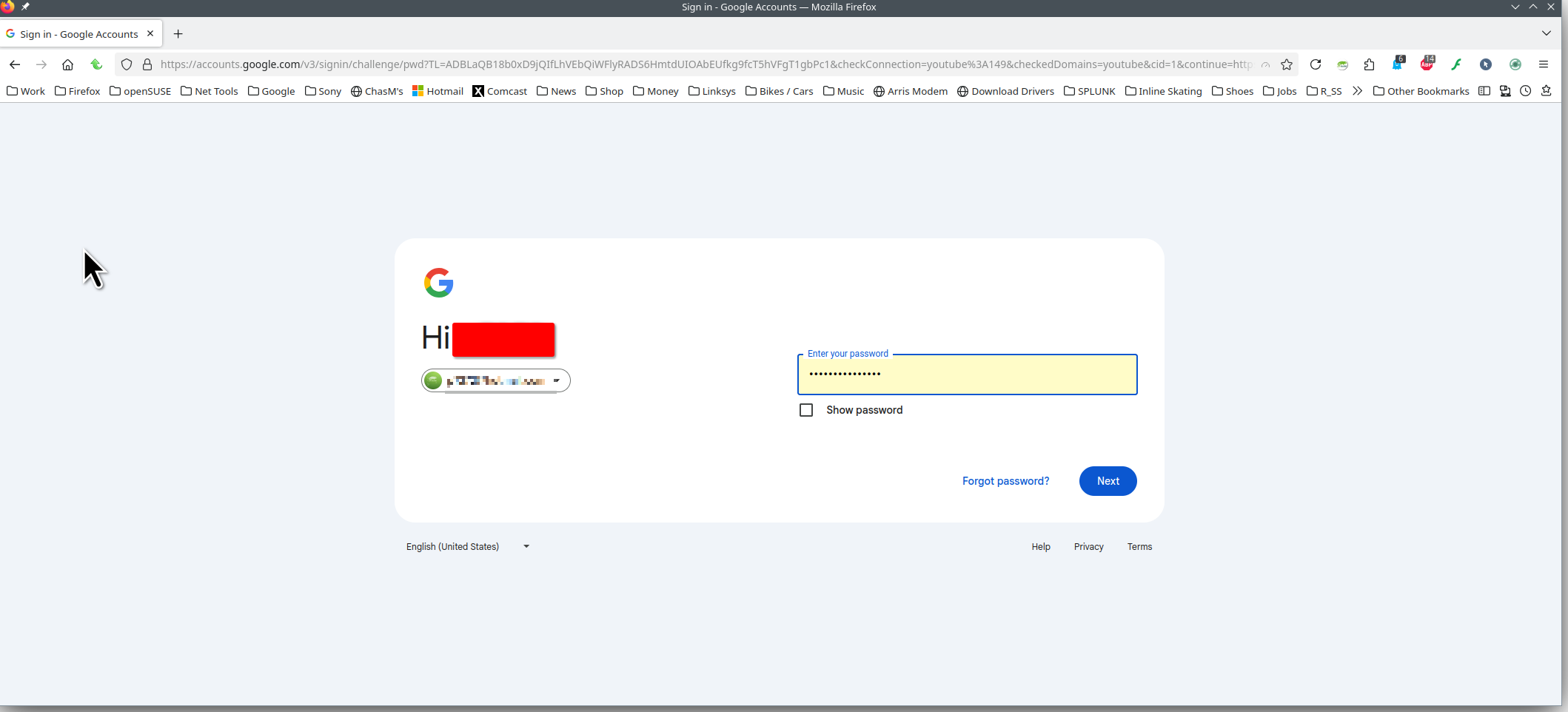Focus the Enter your password field
Image resolution: width=1568 pixels, height=712 pixels.
968,375
